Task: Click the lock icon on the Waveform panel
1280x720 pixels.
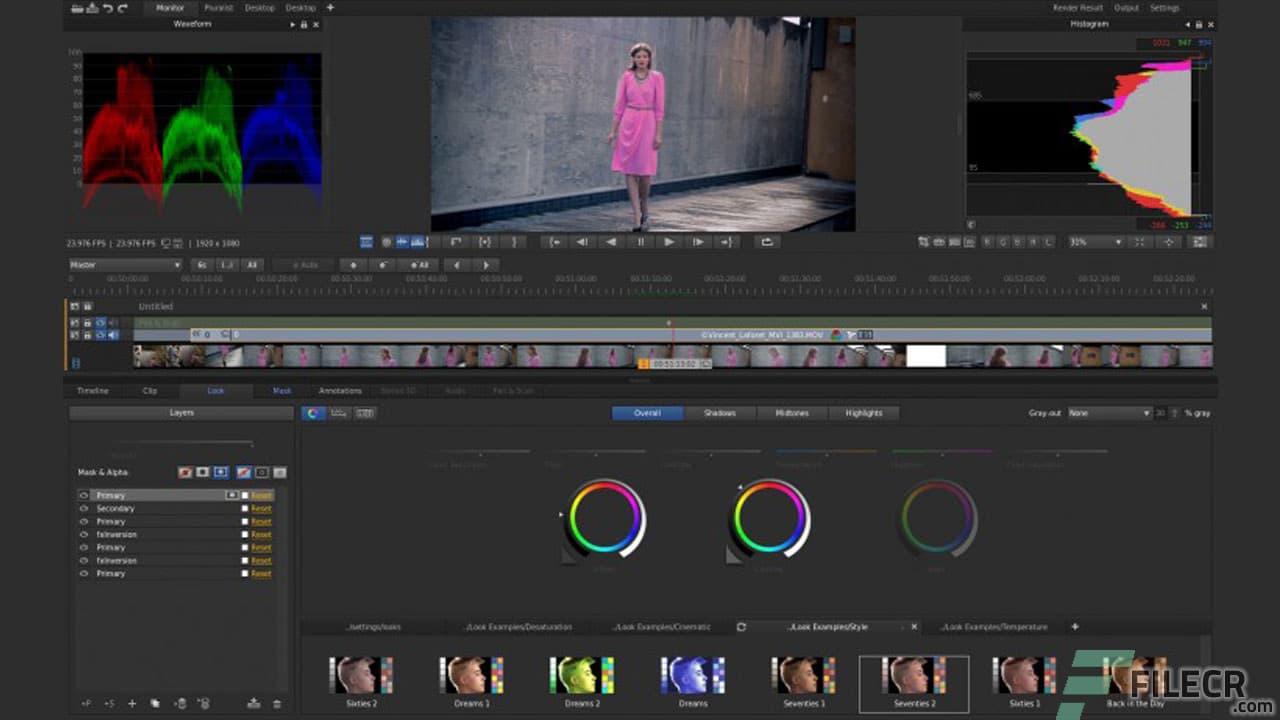Action: [303, 25]
